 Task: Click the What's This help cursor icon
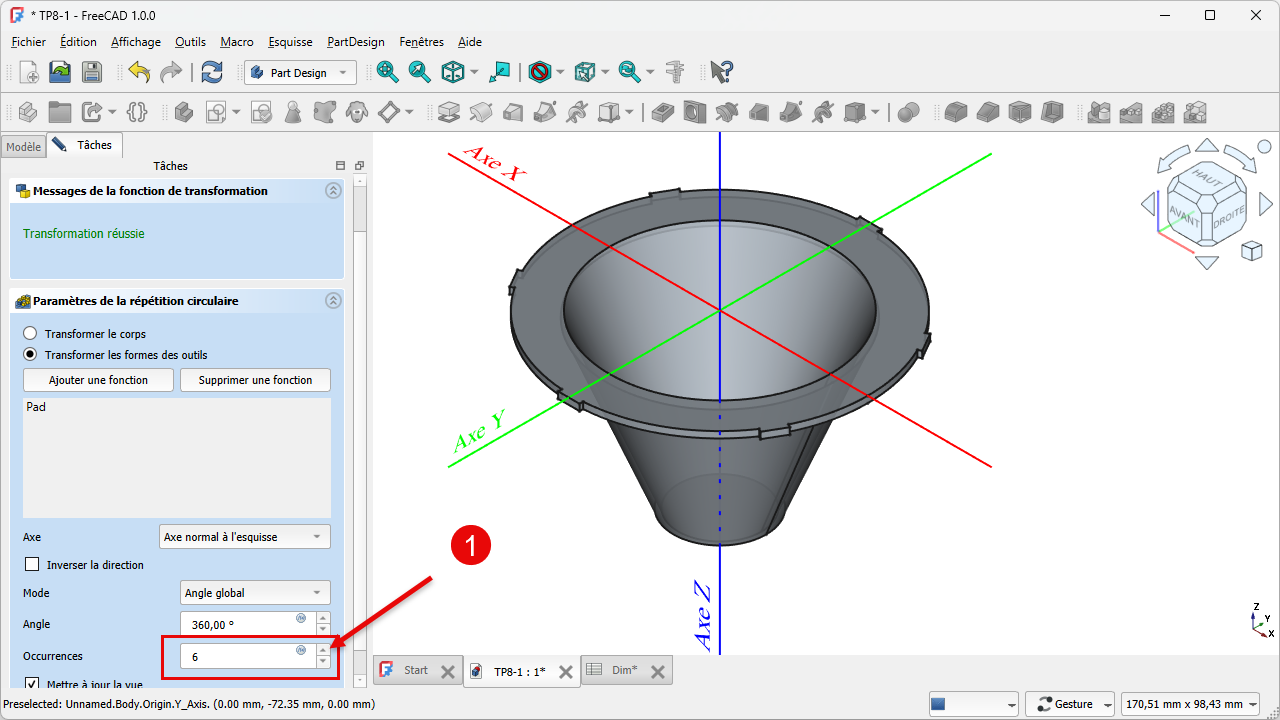[x=722, y=72]
